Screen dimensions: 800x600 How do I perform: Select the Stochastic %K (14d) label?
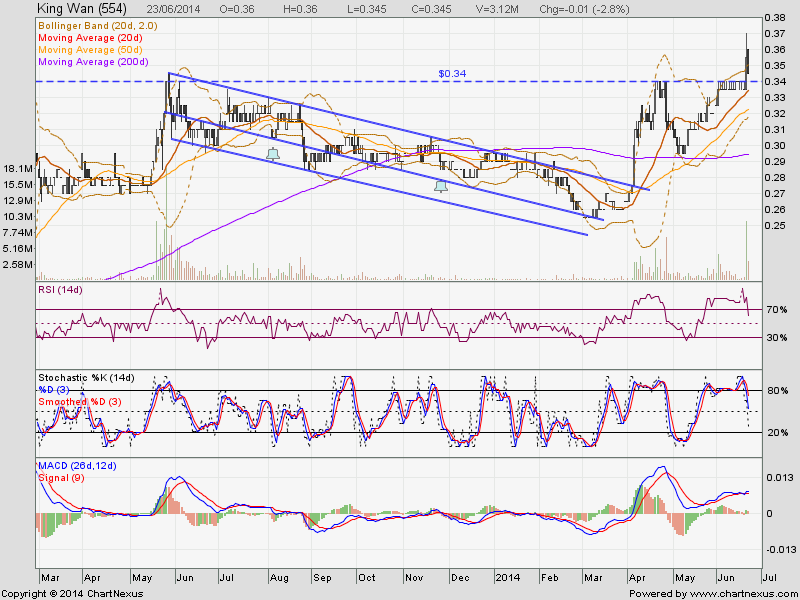pos(86,378)
